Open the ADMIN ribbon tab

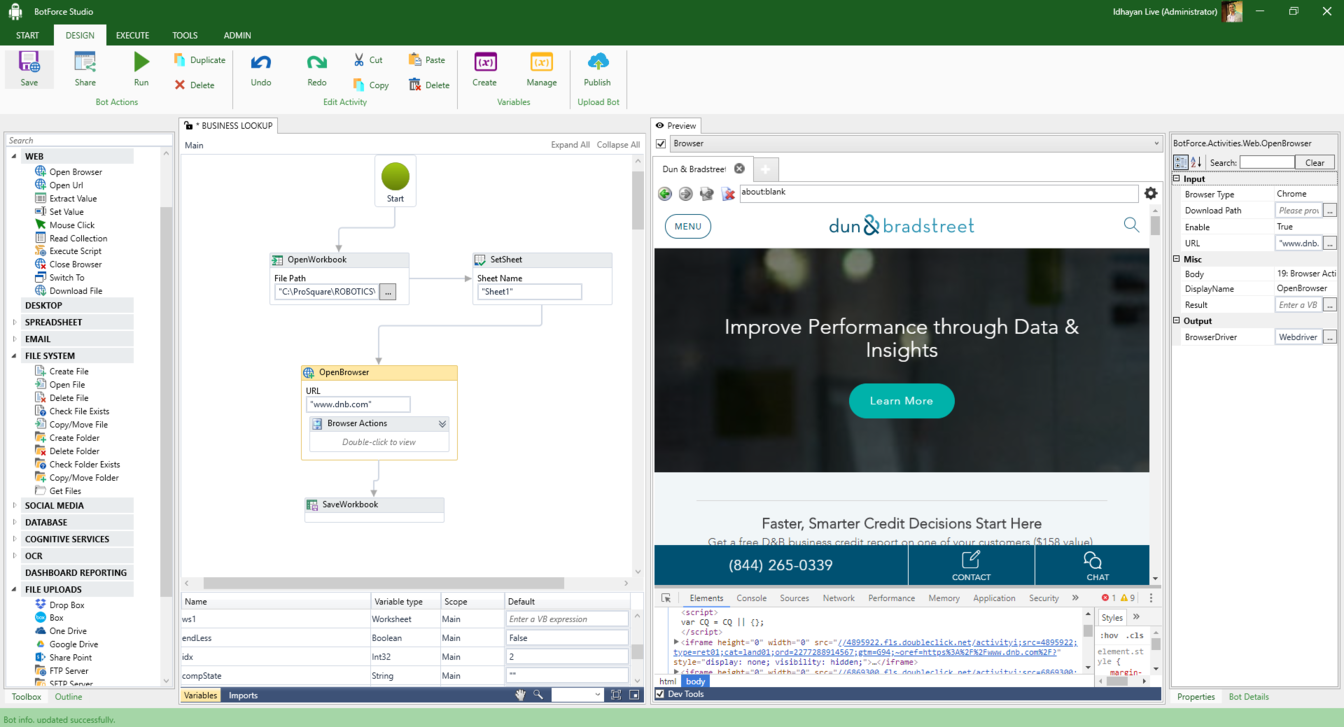pos(237,35)
